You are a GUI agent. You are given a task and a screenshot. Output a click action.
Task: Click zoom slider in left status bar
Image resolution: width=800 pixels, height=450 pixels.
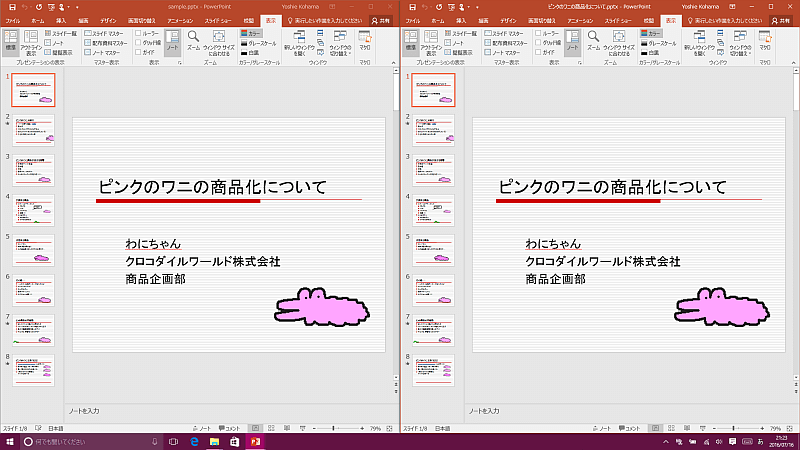(x=338, y=429)
